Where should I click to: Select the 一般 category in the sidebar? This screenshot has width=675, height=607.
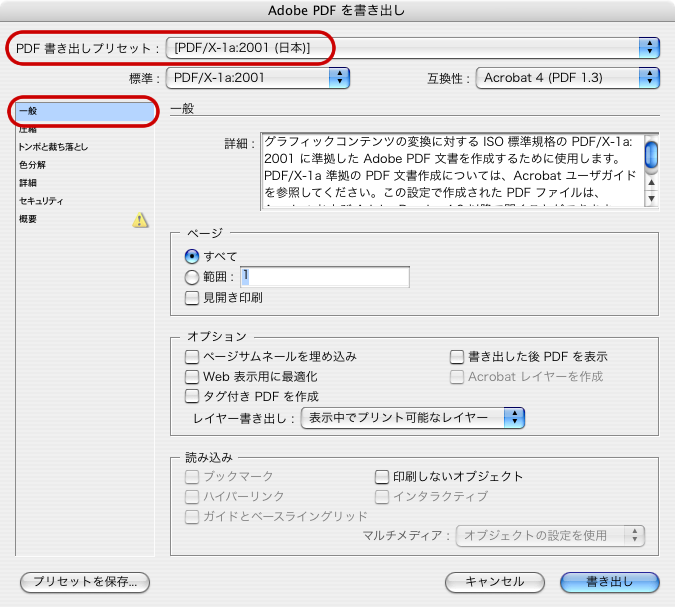click(x=85, y=111)
